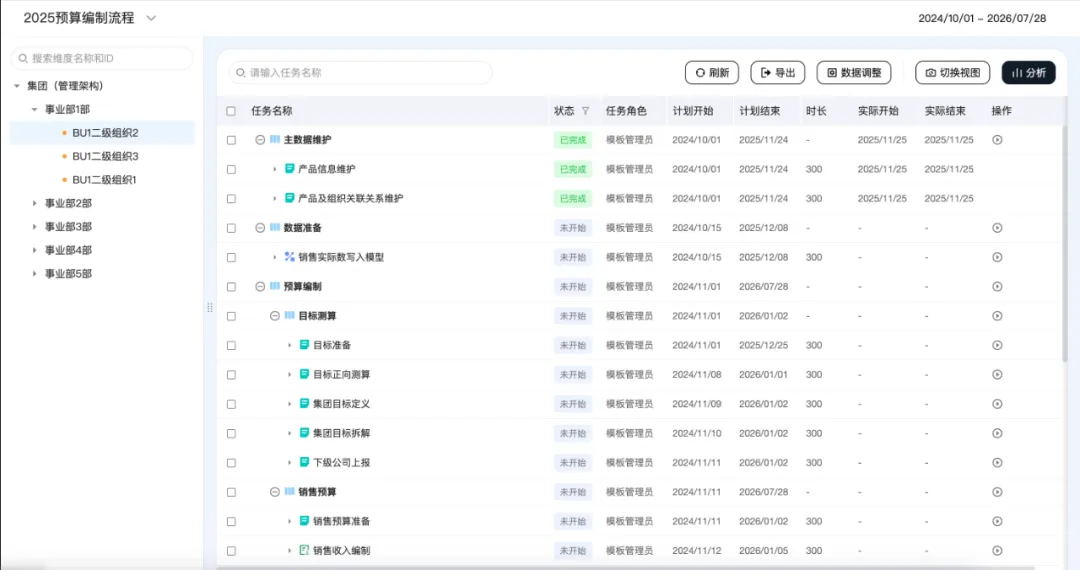The image size is (1080, 570).
Task: Click the run icon for 销售实际数写入模型 row
Action: click(997, 257)
